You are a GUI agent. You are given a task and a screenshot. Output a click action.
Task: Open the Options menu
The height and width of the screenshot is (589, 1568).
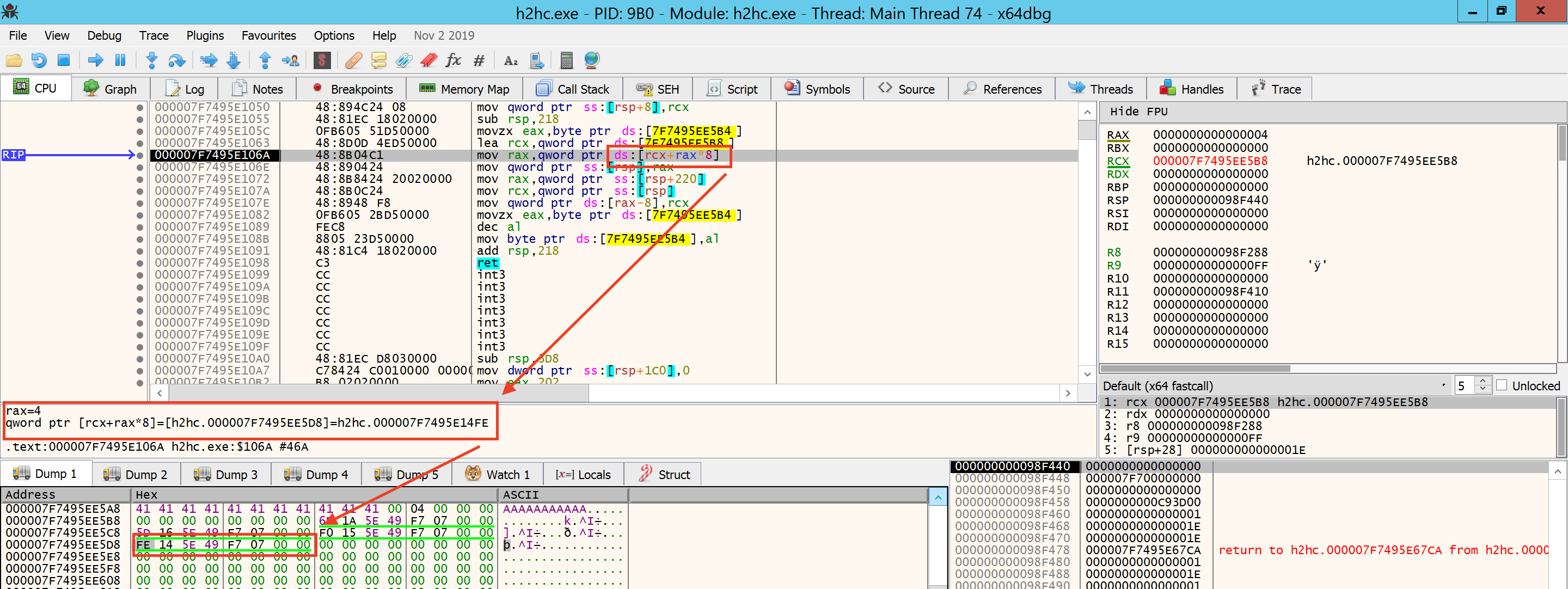[x=334, y=35]
